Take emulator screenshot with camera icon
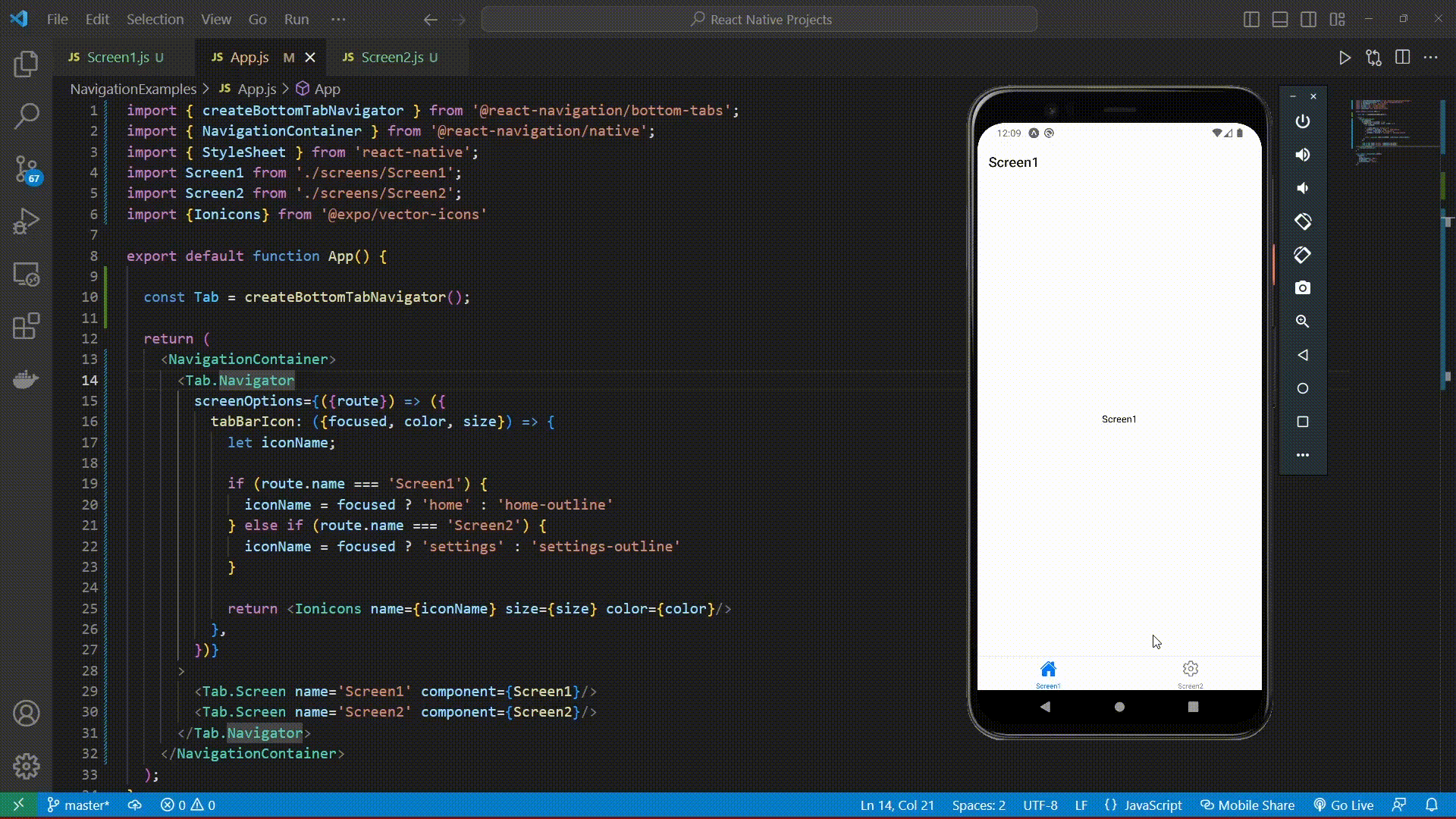This screenshot has width=1456, height=819. click(1302, 288)
